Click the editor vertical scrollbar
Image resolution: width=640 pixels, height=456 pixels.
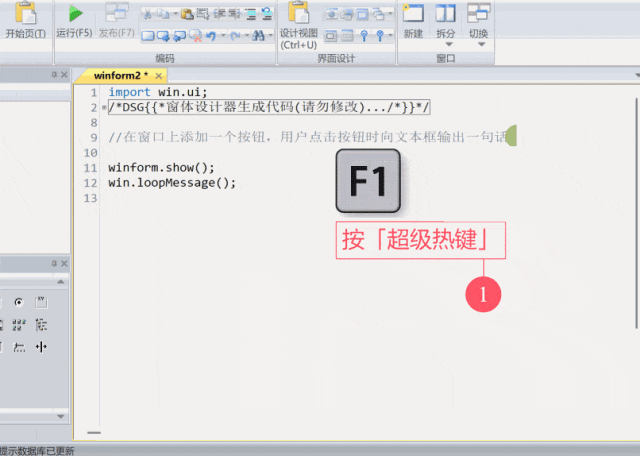(x=637, y=212)
